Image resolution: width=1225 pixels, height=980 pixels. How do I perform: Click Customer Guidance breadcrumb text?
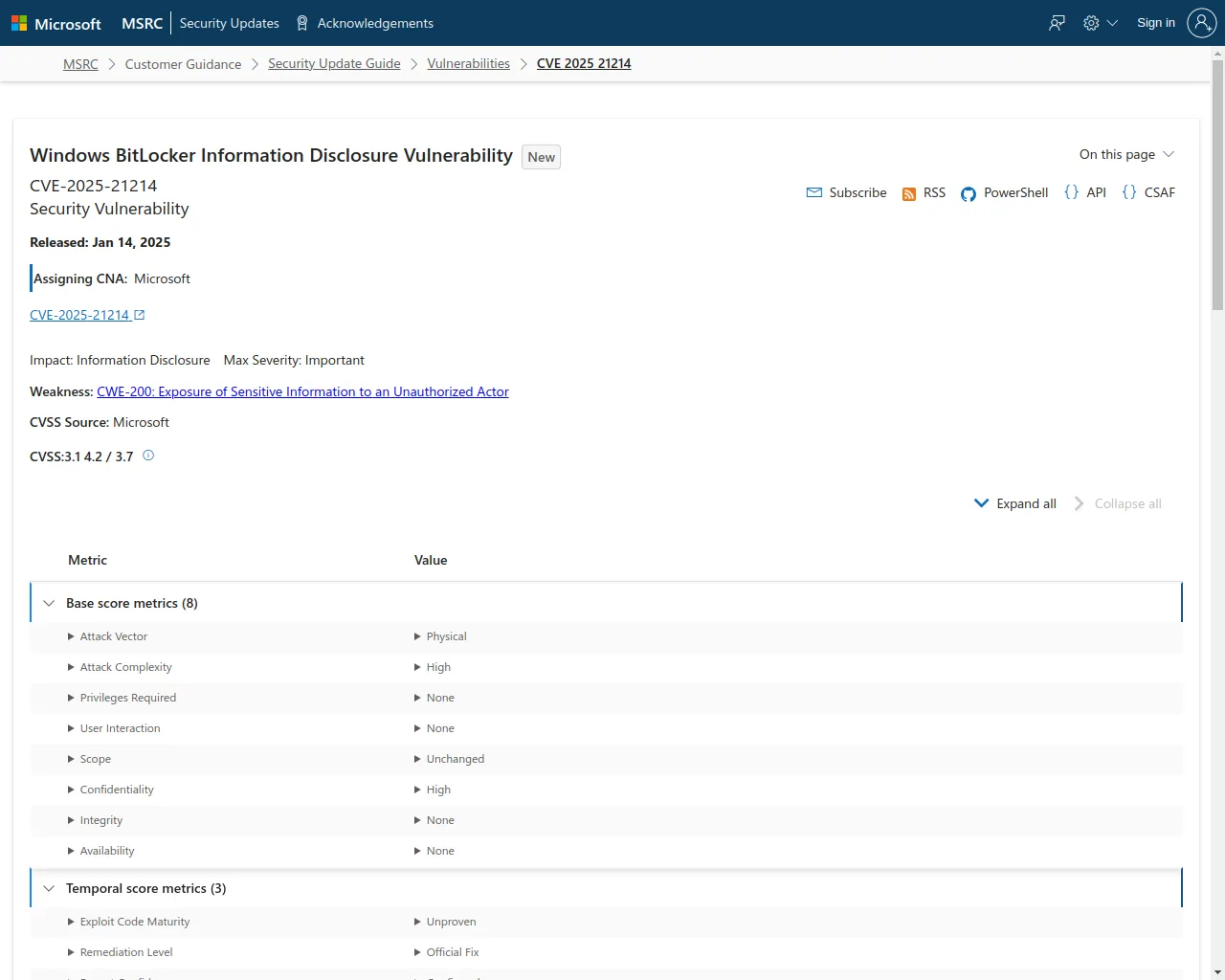click(183, 64)
